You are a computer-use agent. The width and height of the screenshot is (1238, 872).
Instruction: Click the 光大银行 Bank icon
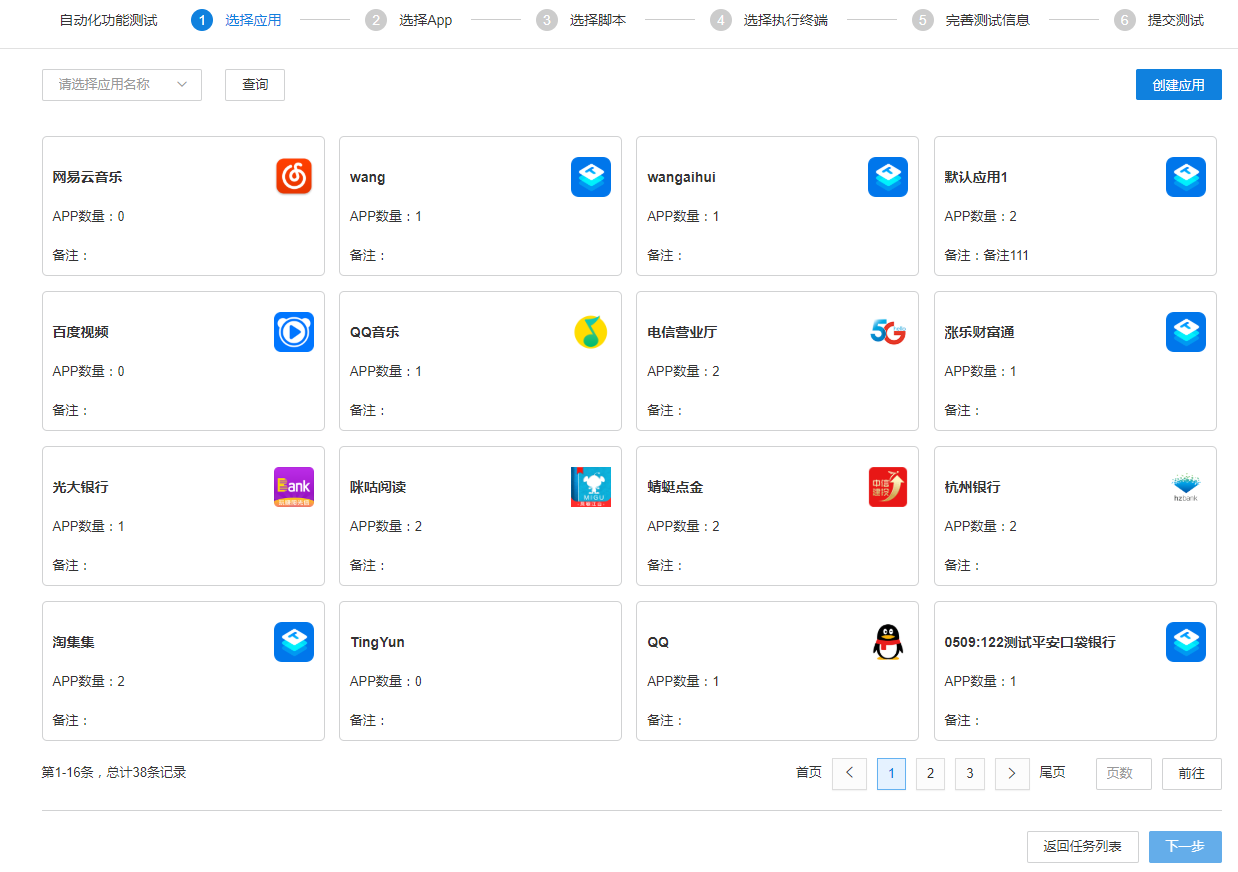tap(294, 487)
